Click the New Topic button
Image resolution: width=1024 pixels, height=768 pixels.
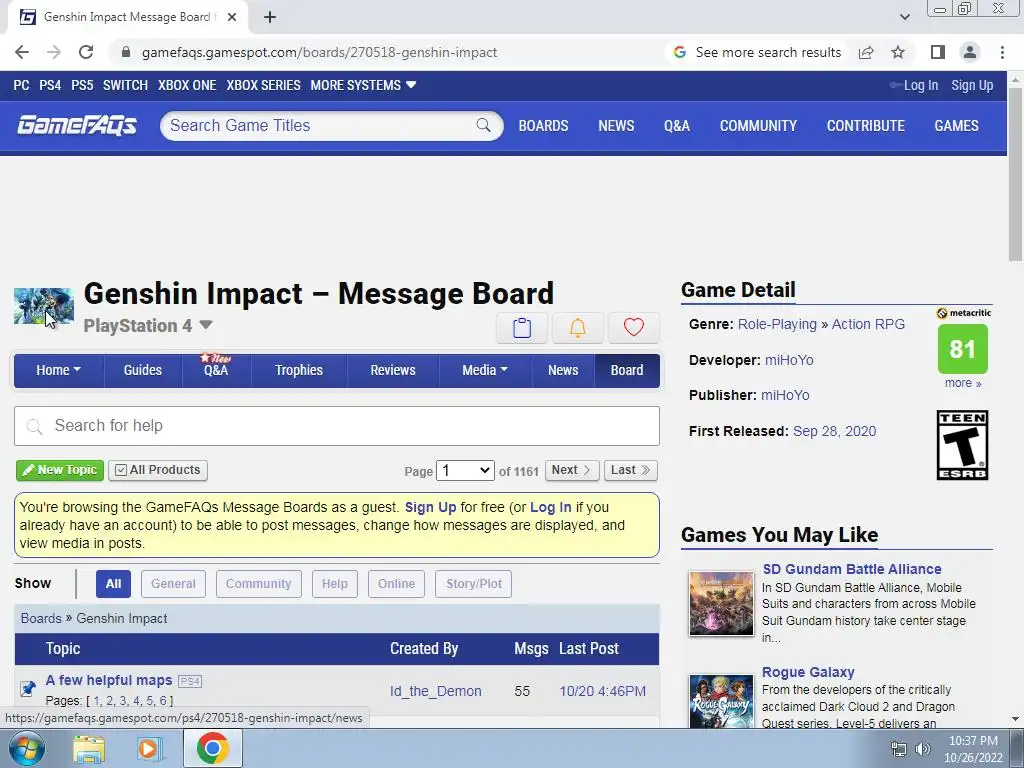[60, 470]
